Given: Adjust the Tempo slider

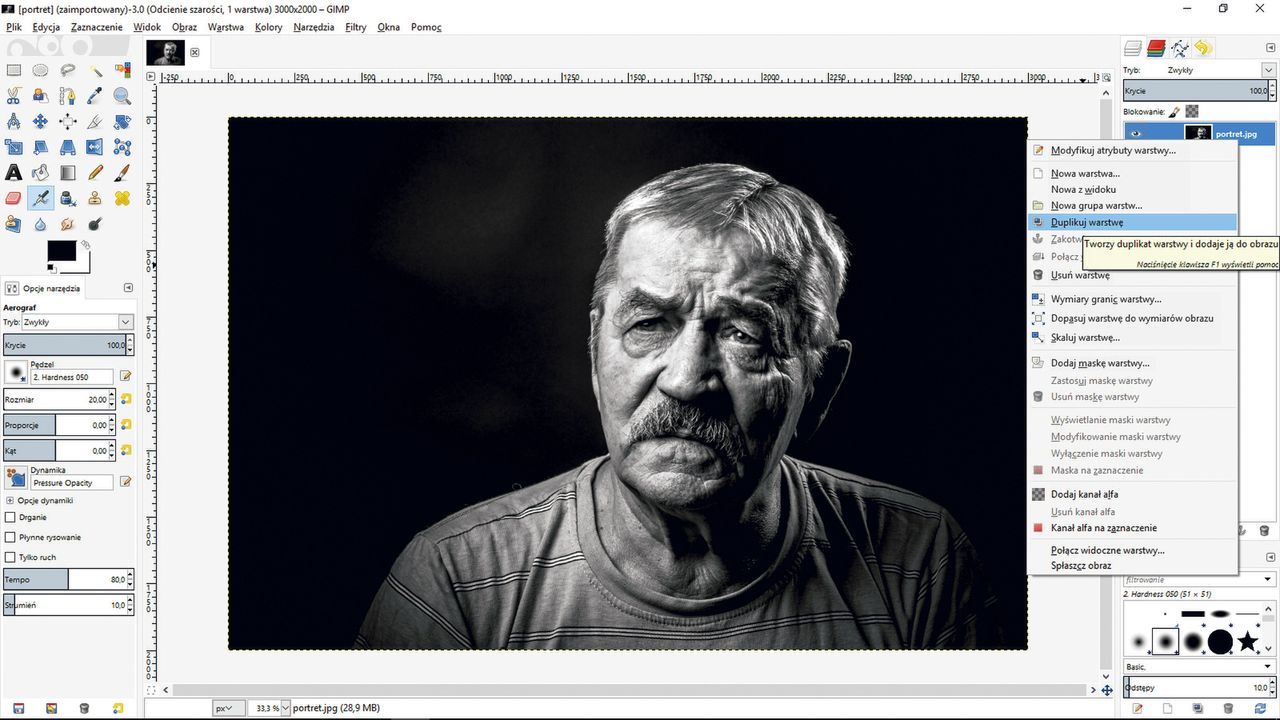Looking at the screenshot, I should [64, 580].
